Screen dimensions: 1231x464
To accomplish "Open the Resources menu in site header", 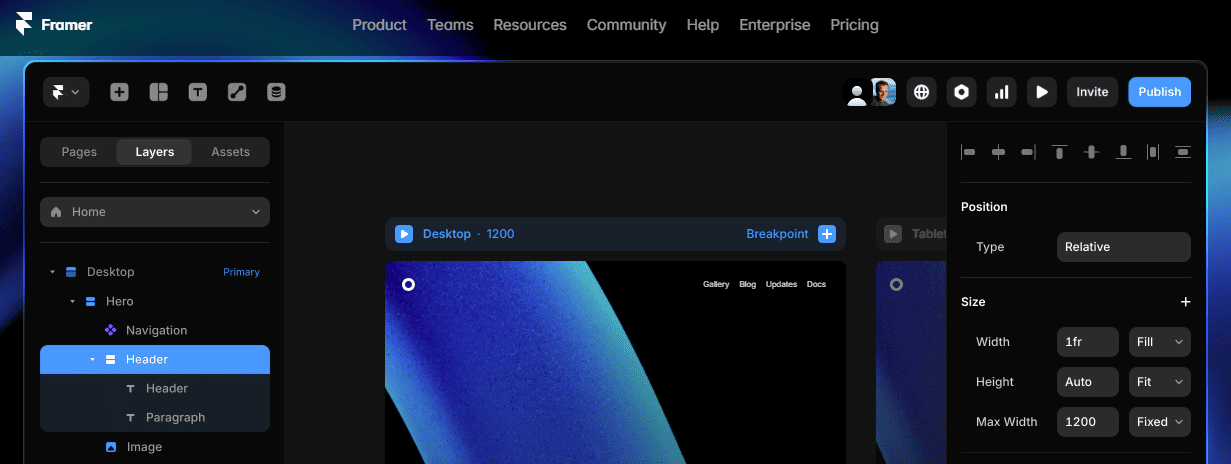I will 530,25.
